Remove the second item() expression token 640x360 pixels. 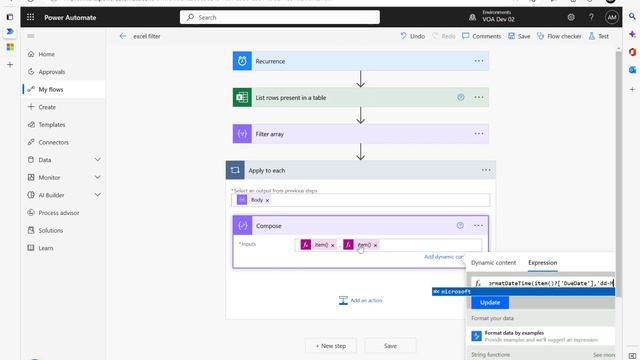tap(376, 245)
